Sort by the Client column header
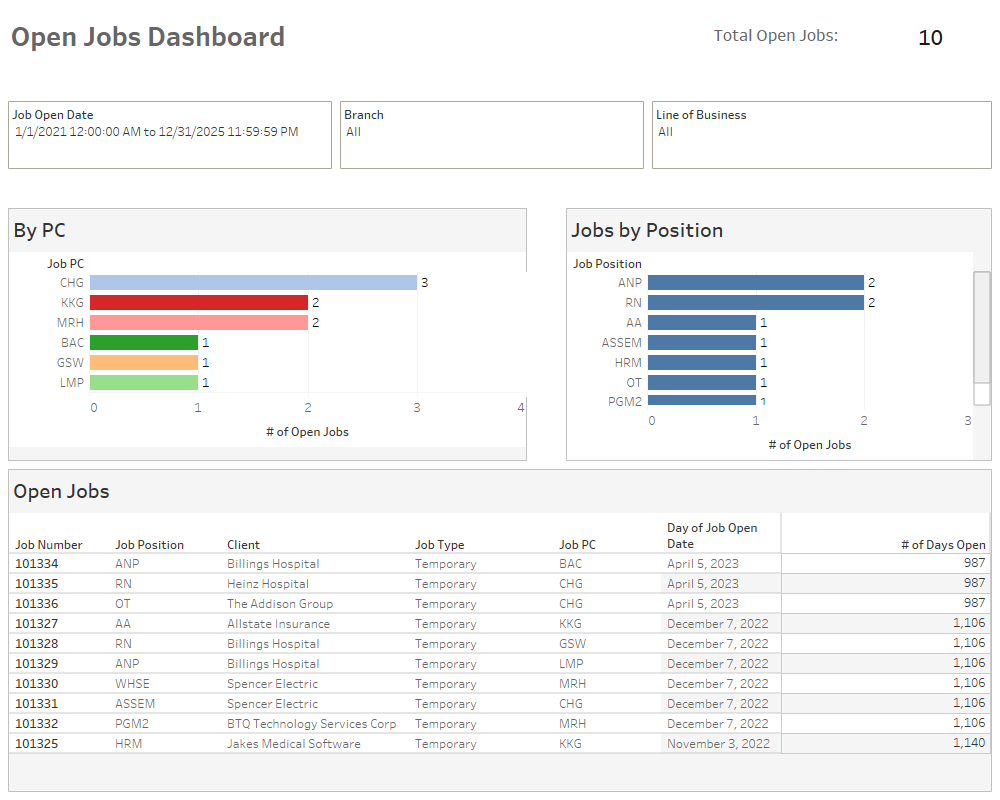1000x800 pixels. tap(243, 544)
